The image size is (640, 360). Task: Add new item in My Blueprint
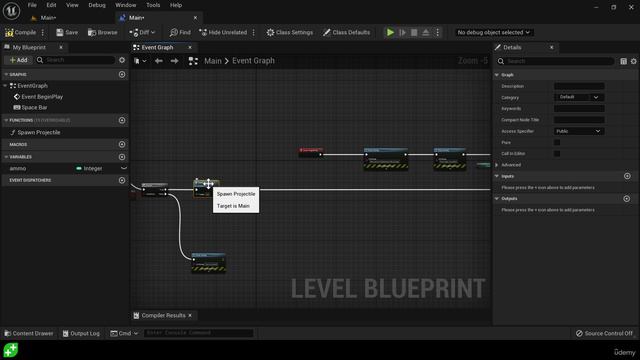pos(18,60)
